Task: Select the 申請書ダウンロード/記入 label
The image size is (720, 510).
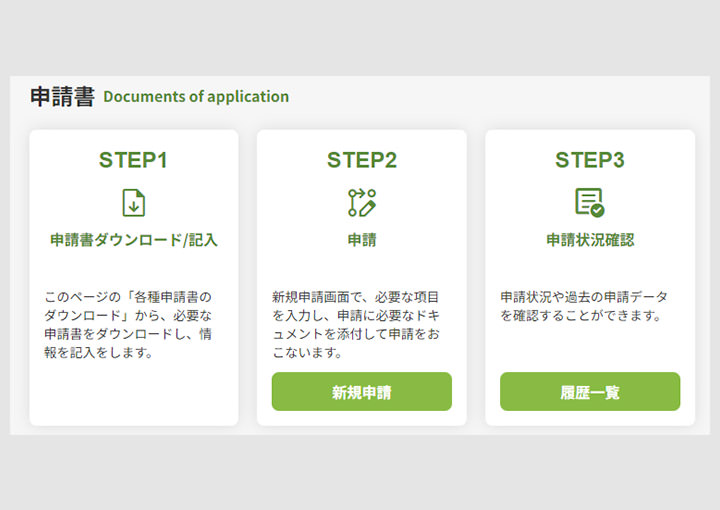Action: pos(133,240)
